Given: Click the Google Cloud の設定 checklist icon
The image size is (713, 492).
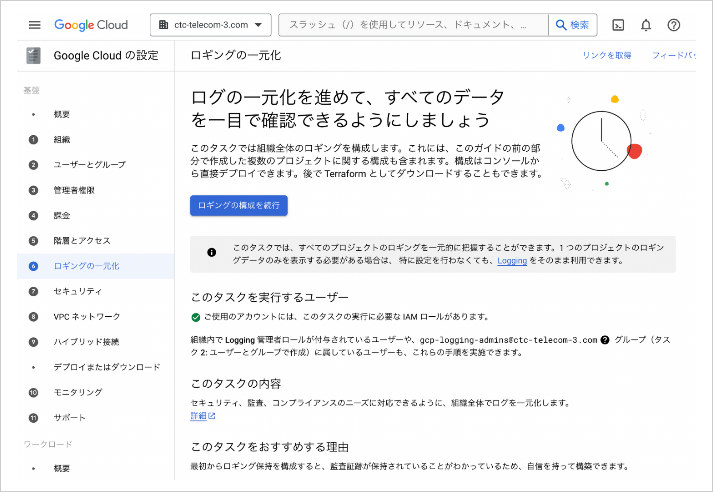Looking at the screenshot, I should coord(33,55).
